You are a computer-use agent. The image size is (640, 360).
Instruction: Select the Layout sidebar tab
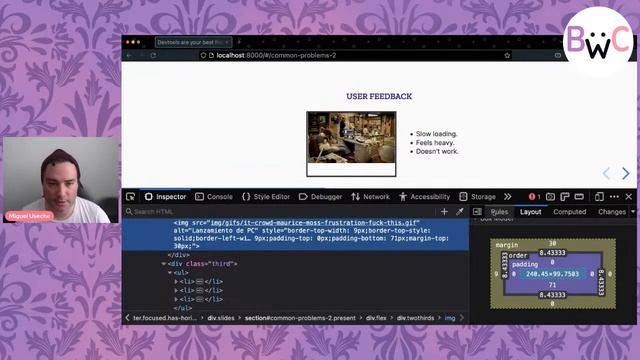531,212
